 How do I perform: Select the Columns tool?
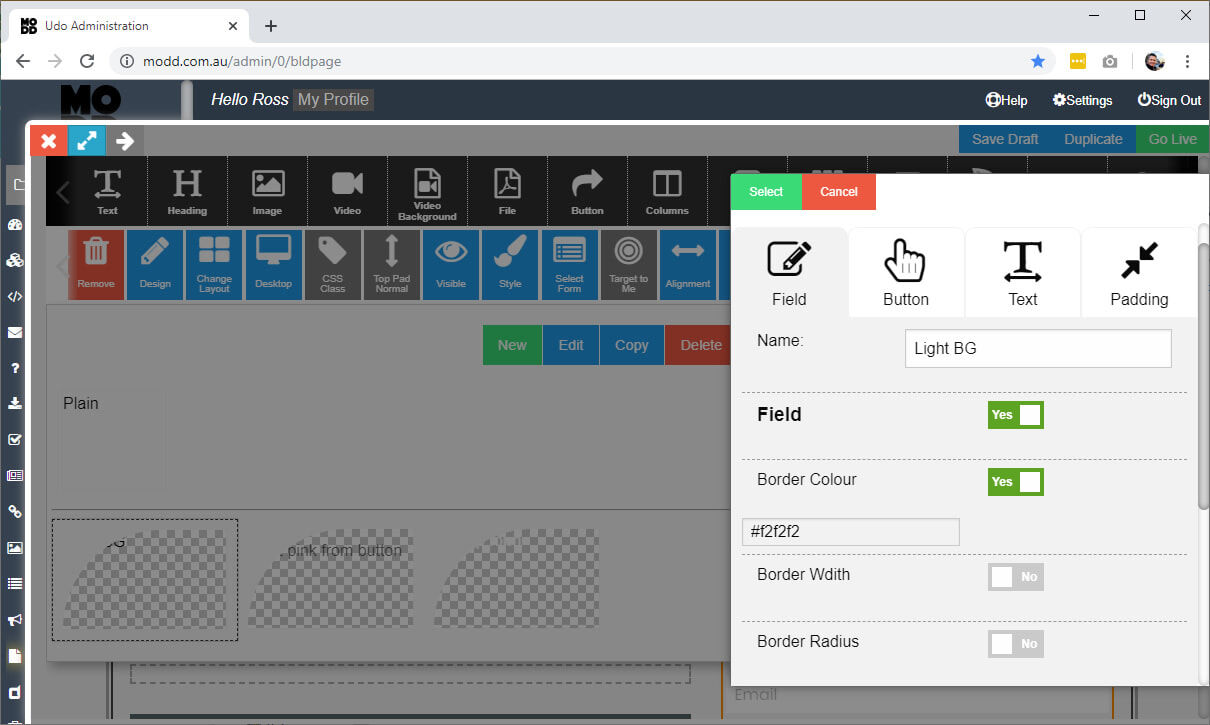(667, 191)
